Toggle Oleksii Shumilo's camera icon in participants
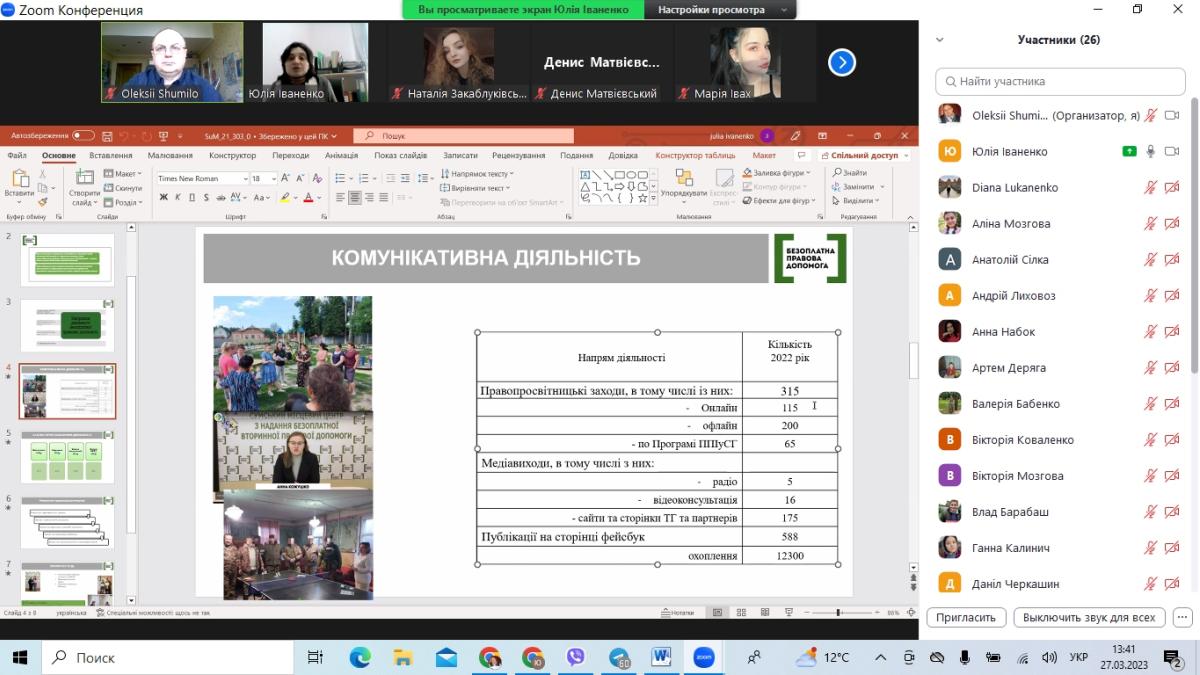 (1172, 115)
